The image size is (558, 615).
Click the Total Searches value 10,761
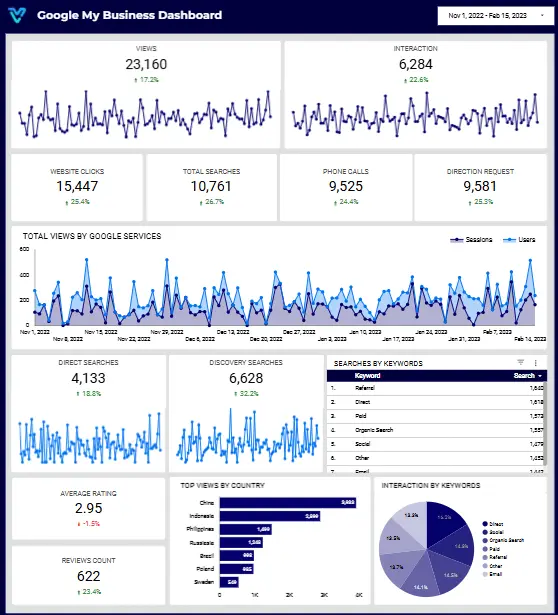pyautogui.click(x=211, y=186)
